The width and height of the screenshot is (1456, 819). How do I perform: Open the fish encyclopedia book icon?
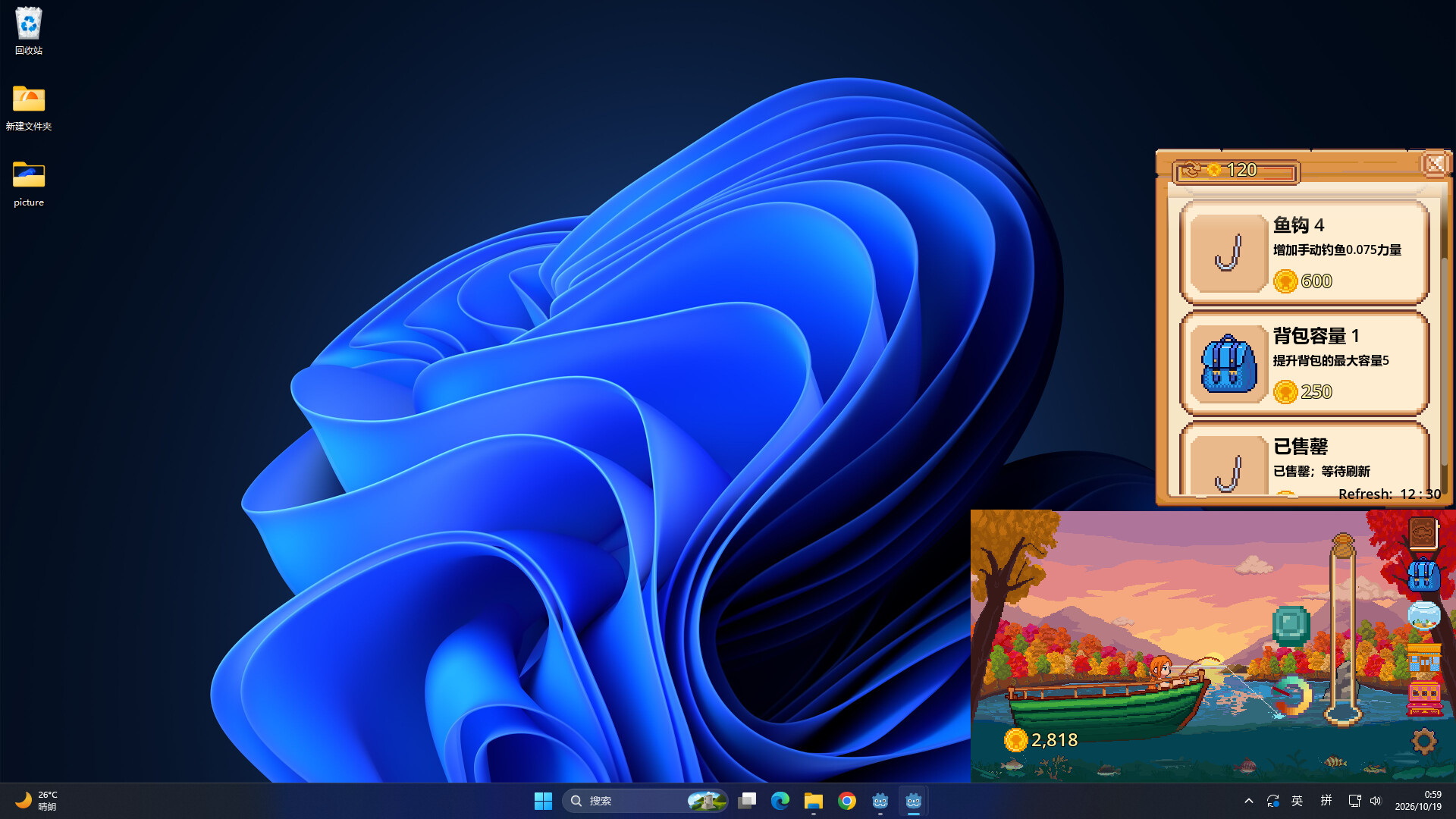(1423, 533)
